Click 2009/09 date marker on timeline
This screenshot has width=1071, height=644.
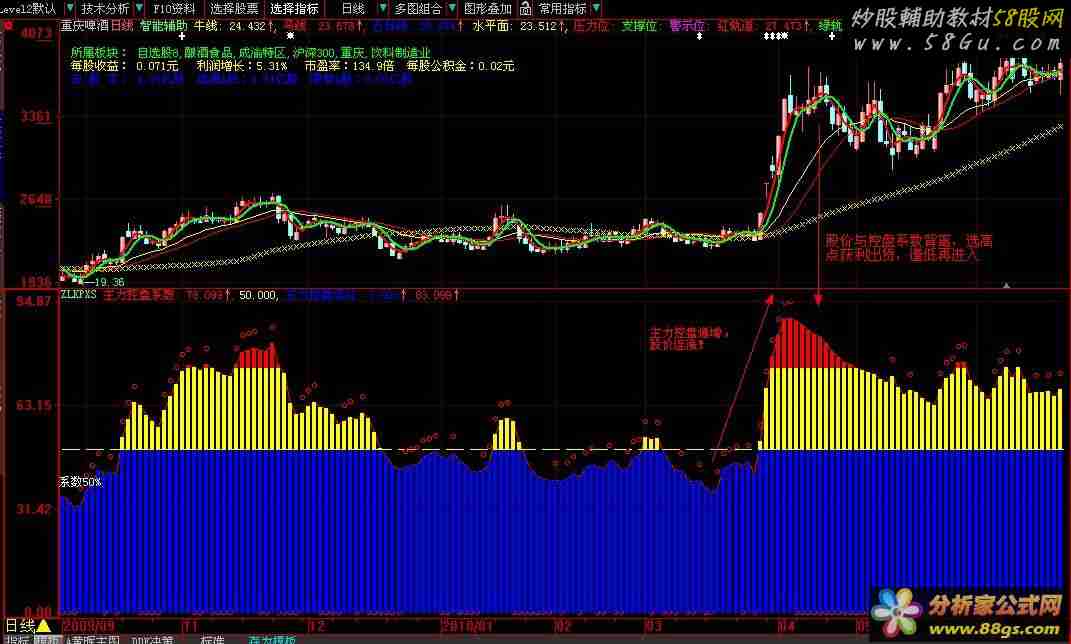coord(88,626)
